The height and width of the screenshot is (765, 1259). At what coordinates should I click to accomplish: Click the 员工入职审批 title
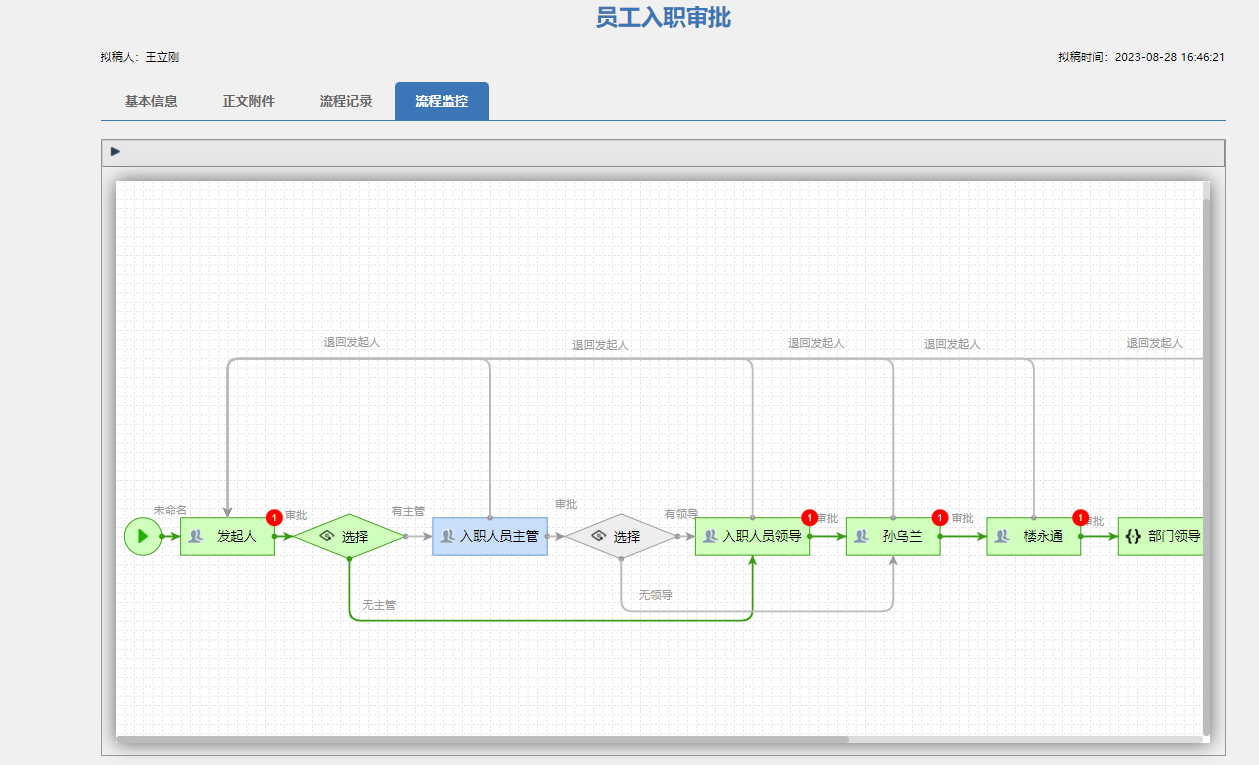tap(663, 18)
